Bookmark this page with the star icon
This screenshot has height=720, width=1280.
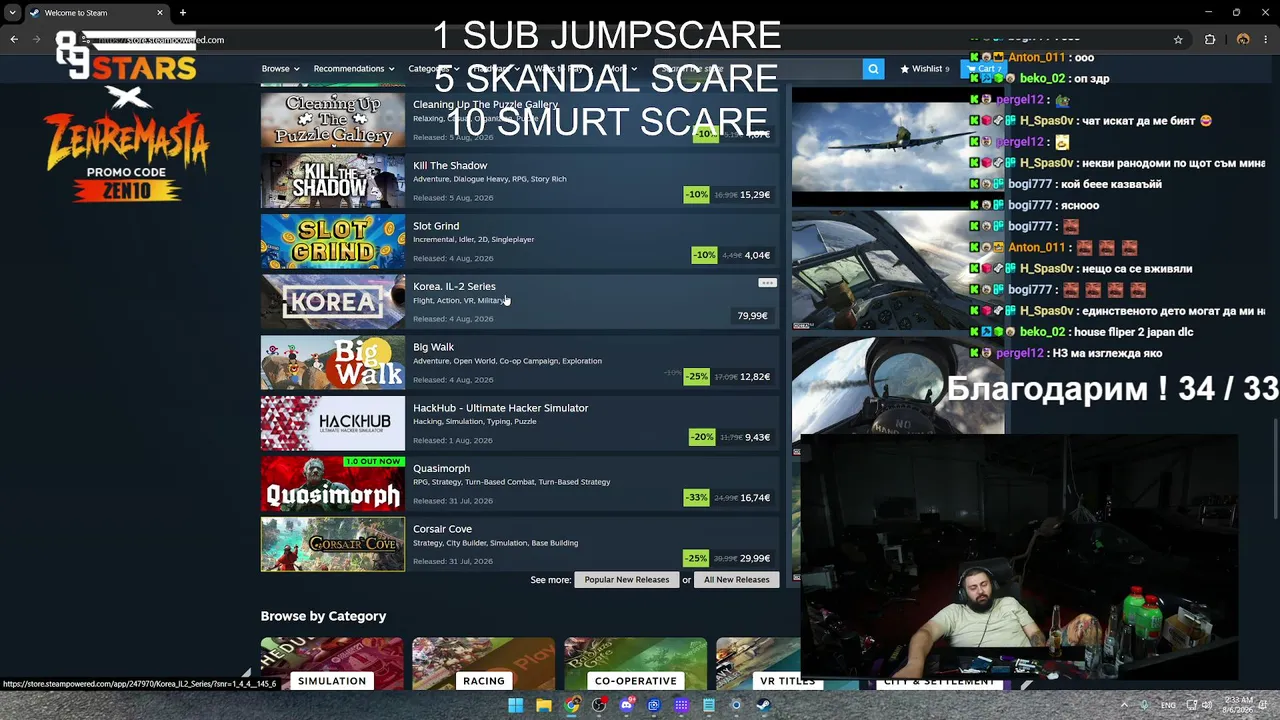point(1178,40)
